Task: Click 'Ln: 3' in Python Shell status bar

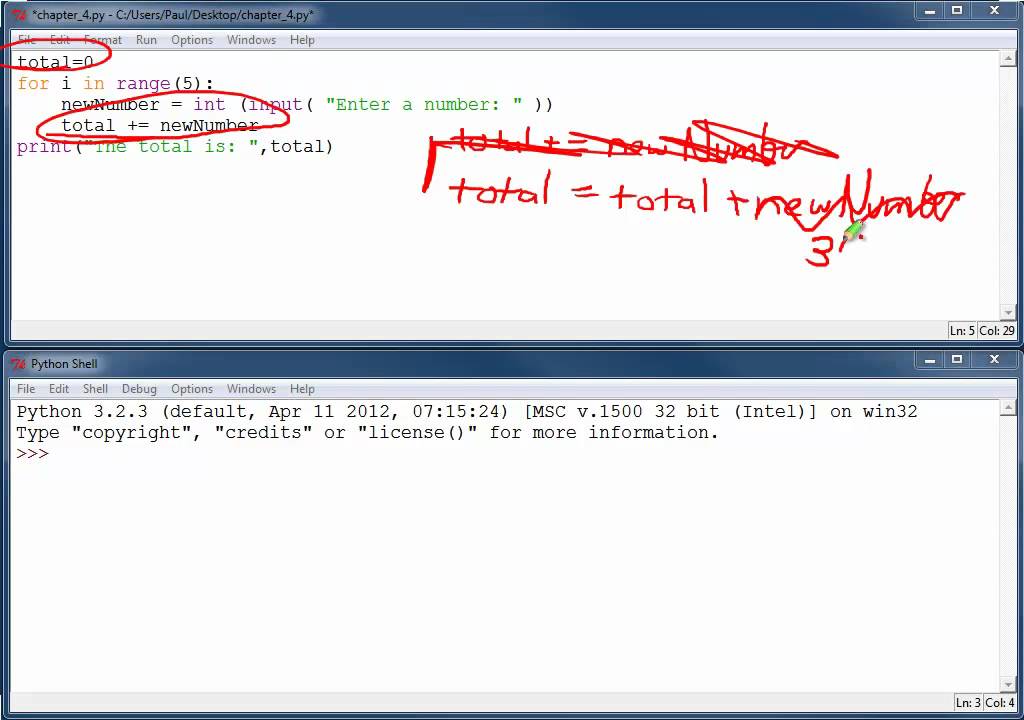Action: click(968, 702)
